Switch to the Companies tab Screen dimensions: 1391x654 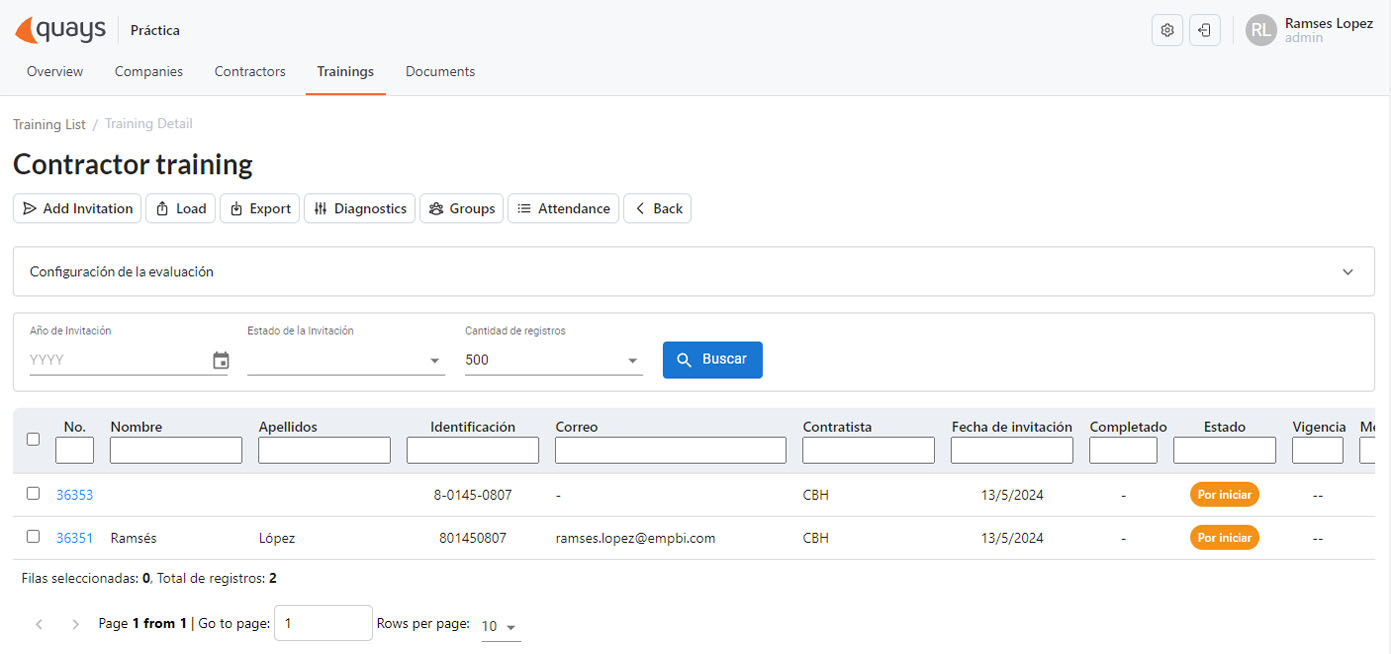[x=148, y=71]
